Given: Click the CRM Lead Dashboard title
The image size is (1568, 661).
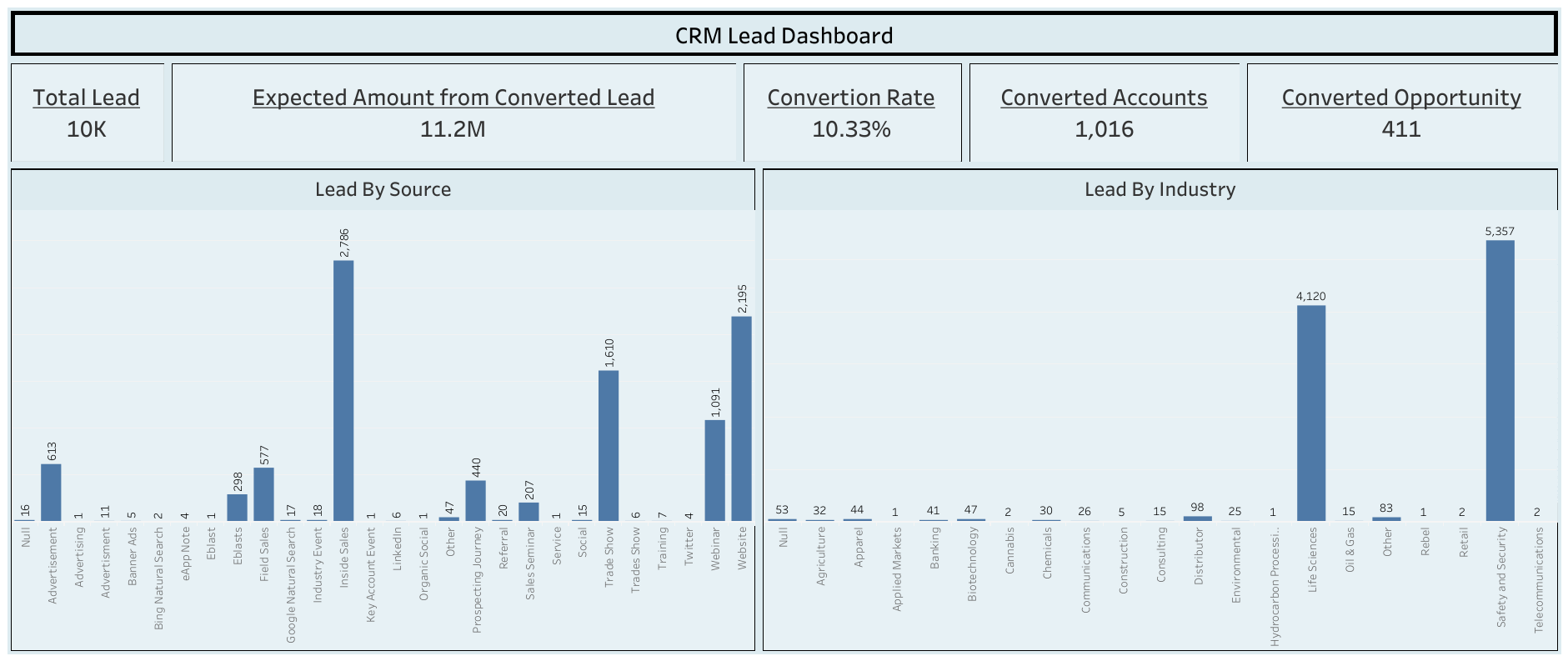Looking at the screenshot, I should 784,36.
